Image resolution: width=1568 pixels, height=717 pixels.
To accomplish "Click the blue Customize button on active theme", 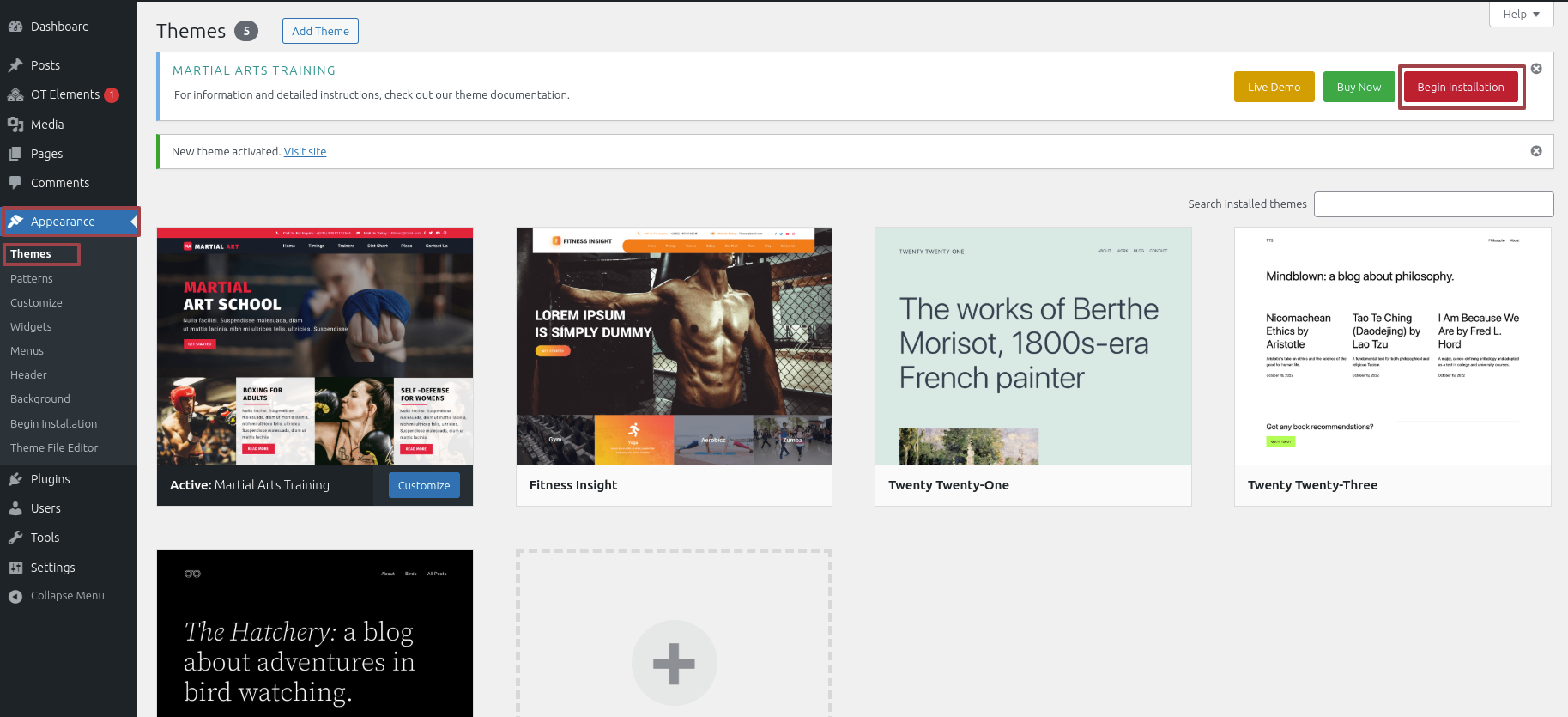I will 424,485.
